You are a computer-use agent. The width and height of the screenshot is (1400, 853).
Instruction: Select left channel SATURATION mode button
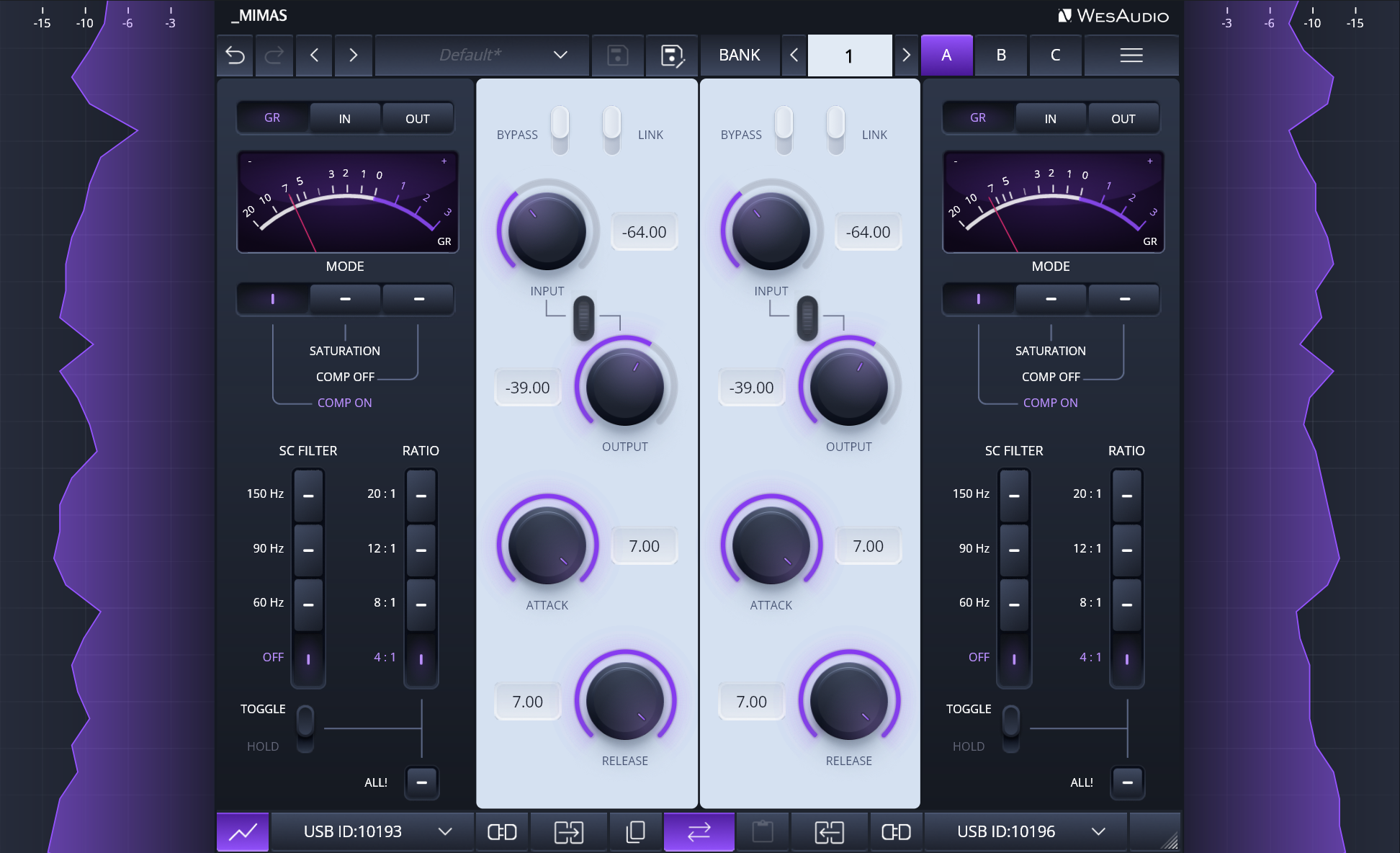click(345, 299)
